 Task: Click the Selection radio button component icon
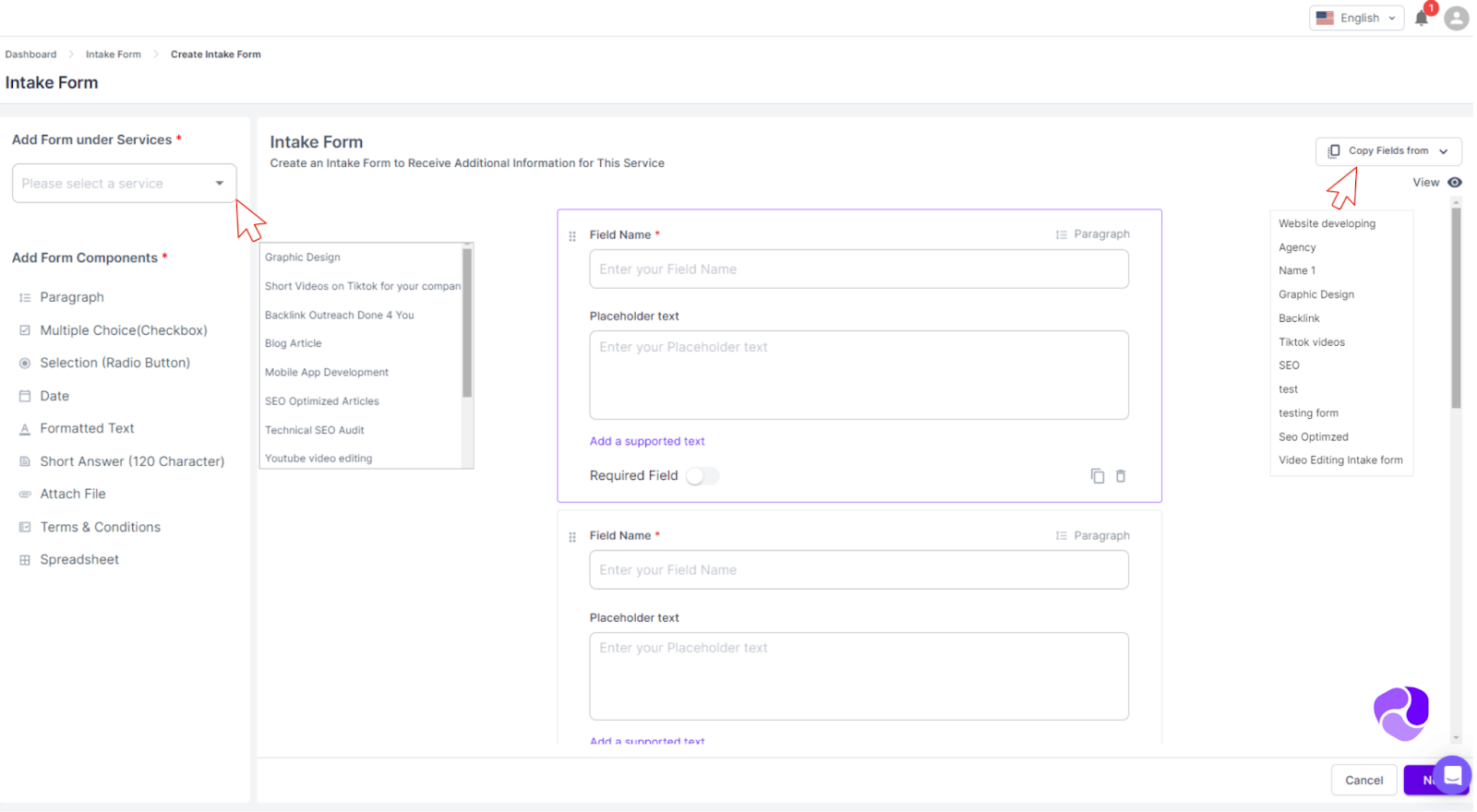25,364
